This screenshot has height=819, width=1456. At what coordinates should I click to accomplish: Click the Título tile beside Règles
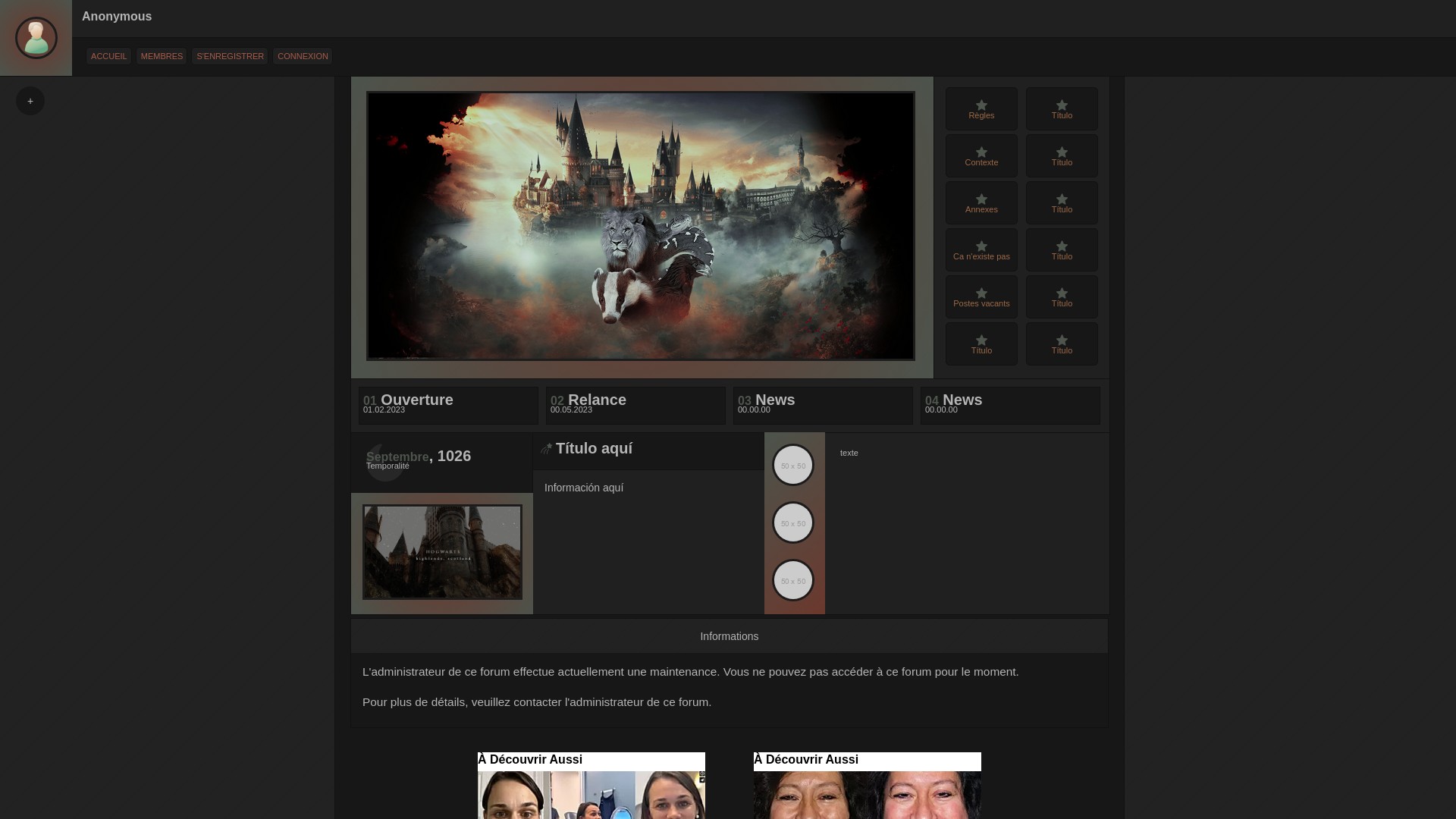1062,108
